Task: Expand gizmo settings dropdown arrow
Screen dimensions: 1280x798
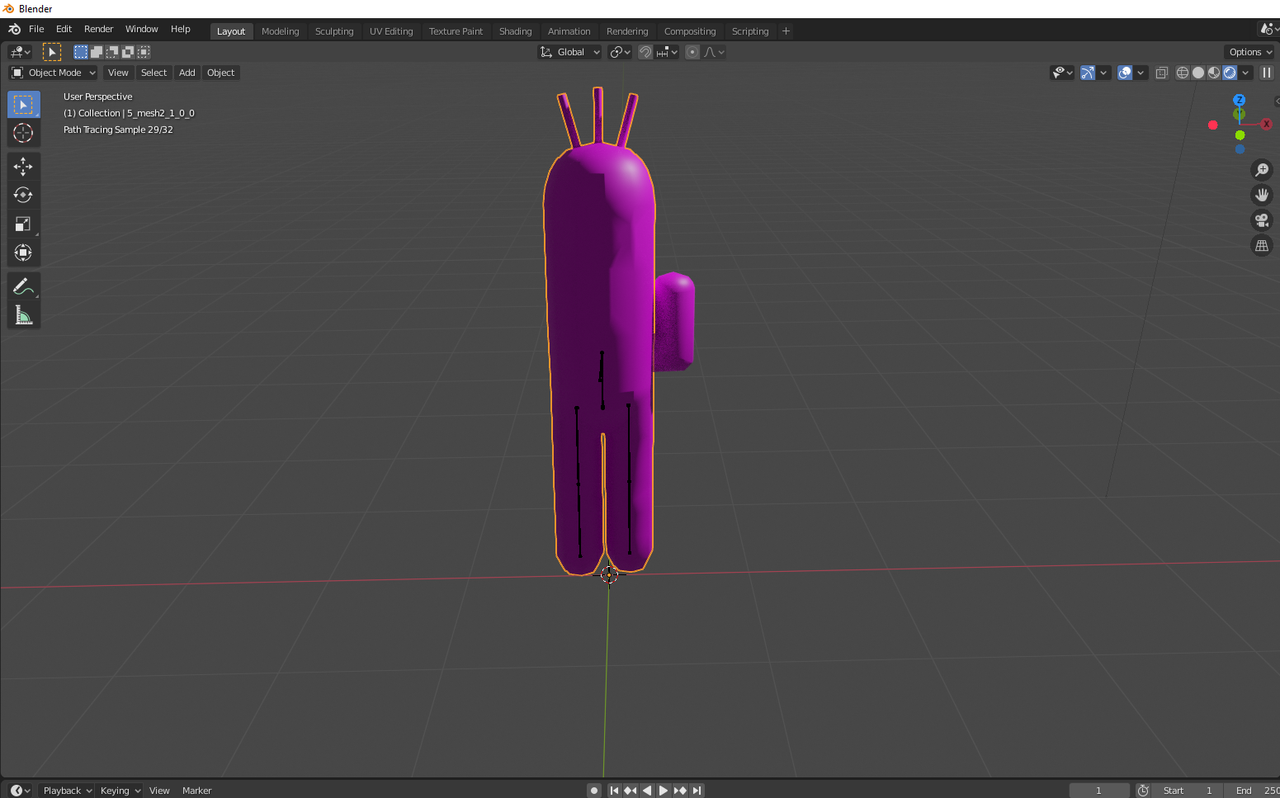Action: [x=1103, y=72]
